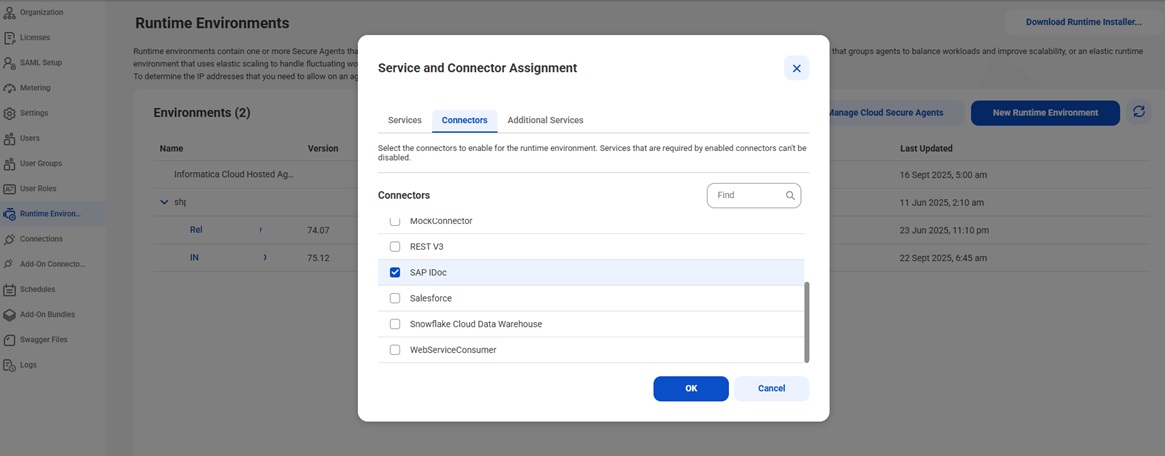The height and width of the screenshot is (456, 1165).
Task: Click the SAP IDoc connector label
Action: (x=428, y=273)
